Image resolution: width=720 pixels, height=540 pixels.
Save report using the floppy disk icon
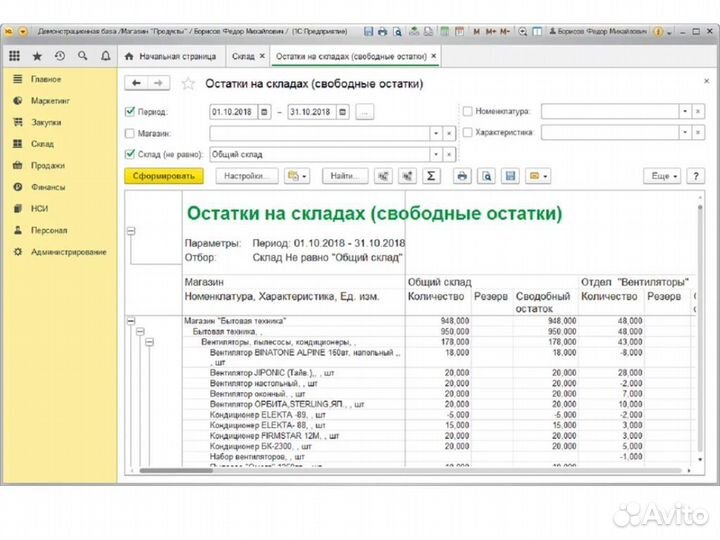coord(510,176)
